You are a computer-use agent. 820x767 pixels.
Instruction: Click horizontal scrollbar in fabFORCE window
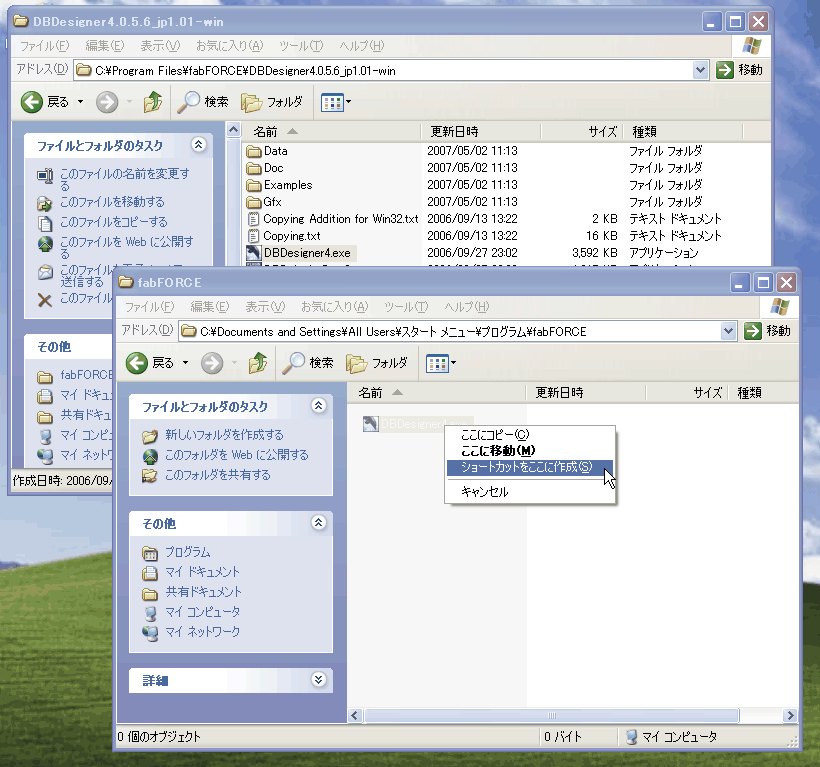(x=552, y=715)
